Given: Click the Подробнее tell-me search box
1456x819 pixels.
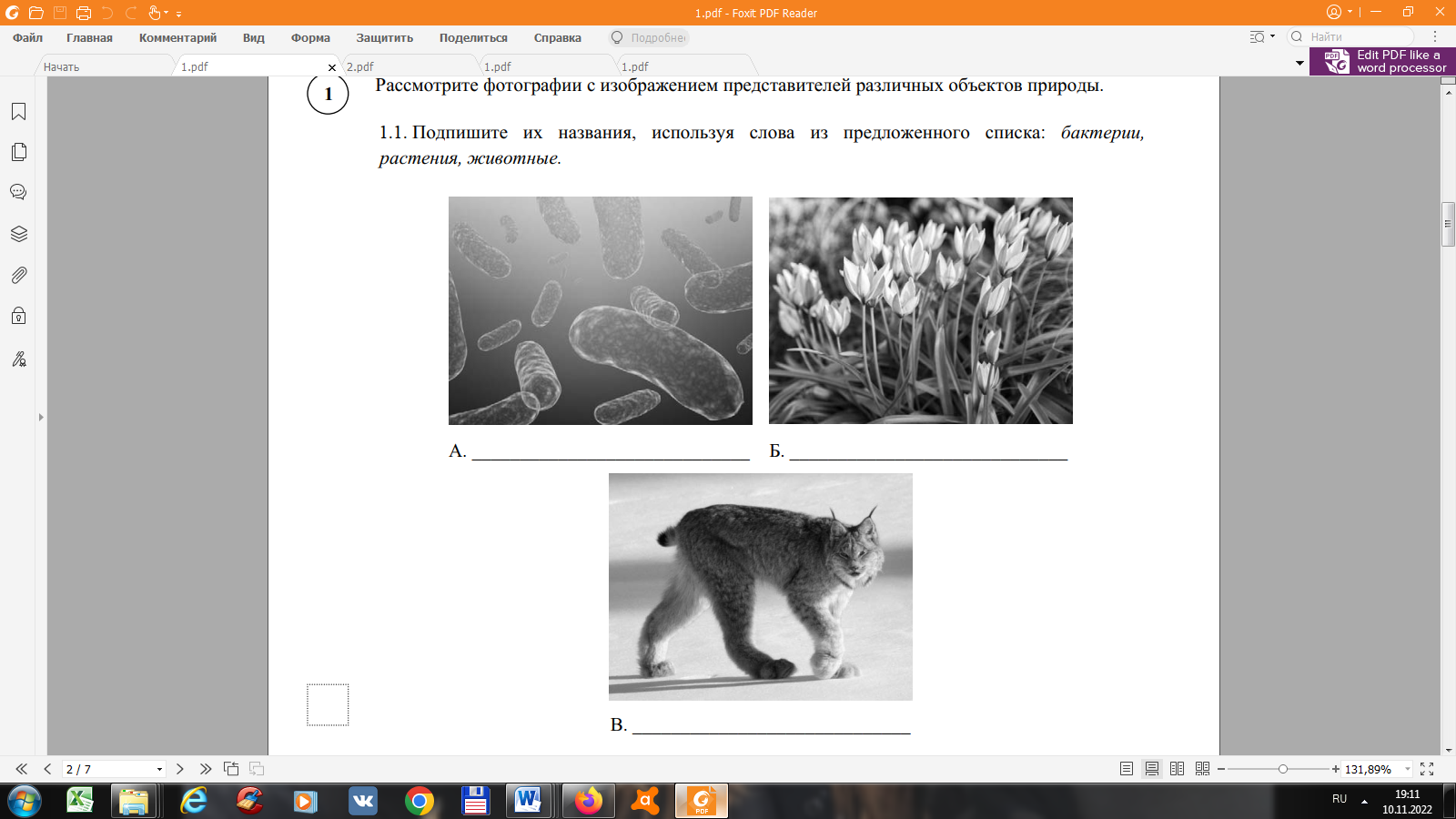Looking at the screenshot, I should (649, 38).
